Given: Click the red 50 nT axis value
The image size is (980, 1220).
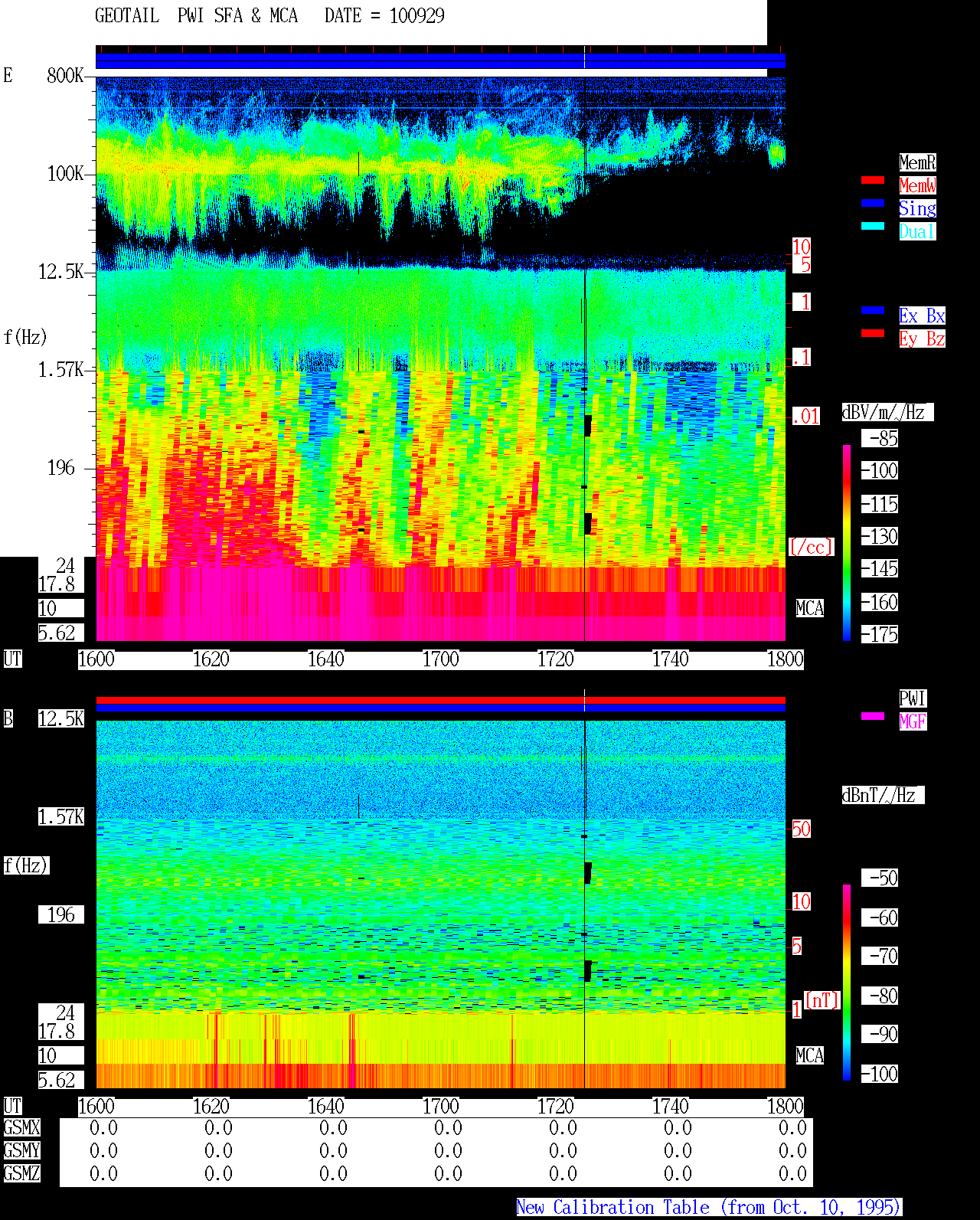Looking at the screenshot, I should pos(801,829).
